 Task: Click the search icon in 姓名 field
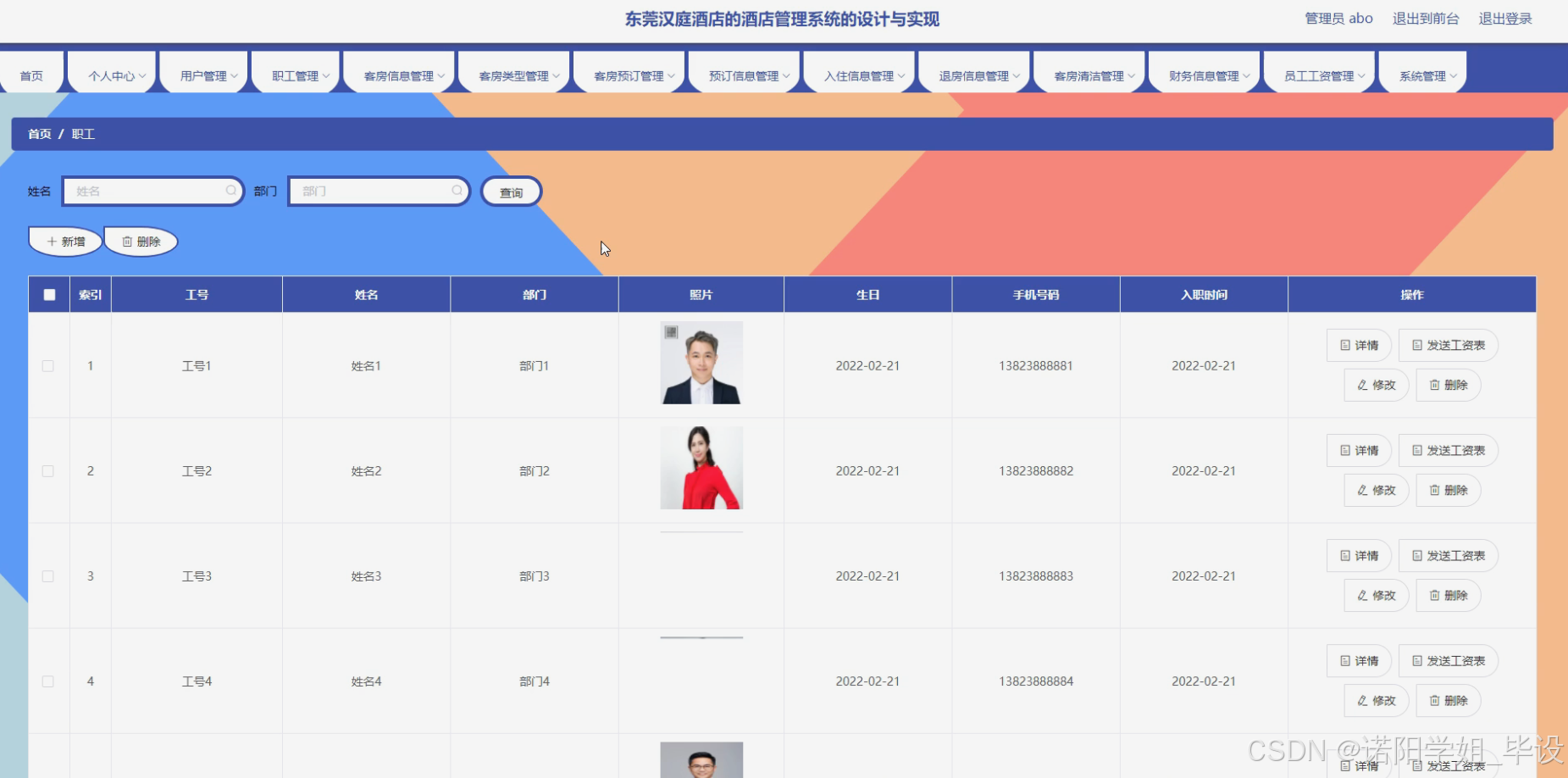coord(230,191)
